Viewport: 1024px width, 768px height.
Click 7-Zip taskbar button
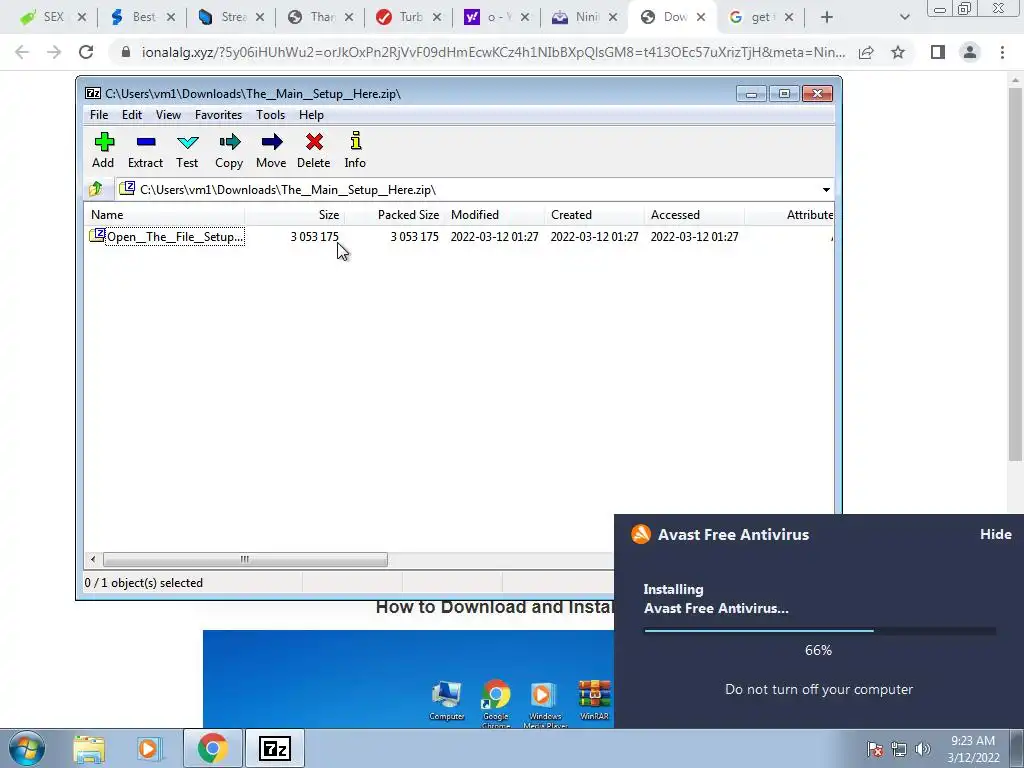(x=274, y=748)
